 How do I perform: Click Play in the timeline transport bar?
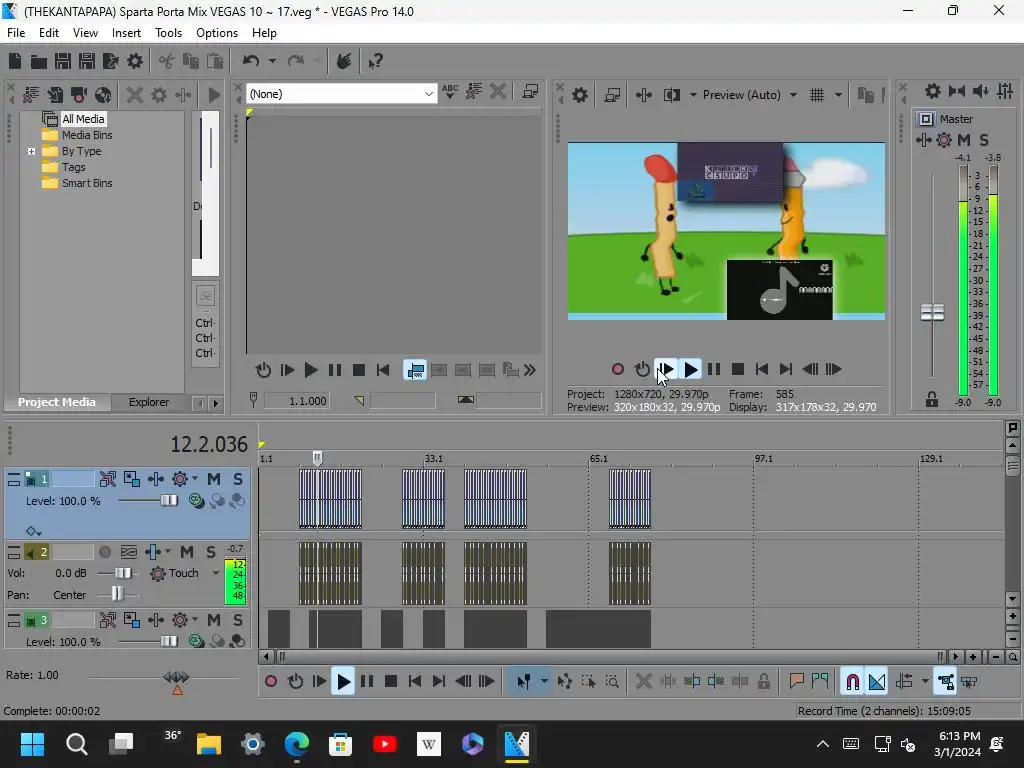pos(343,682)
